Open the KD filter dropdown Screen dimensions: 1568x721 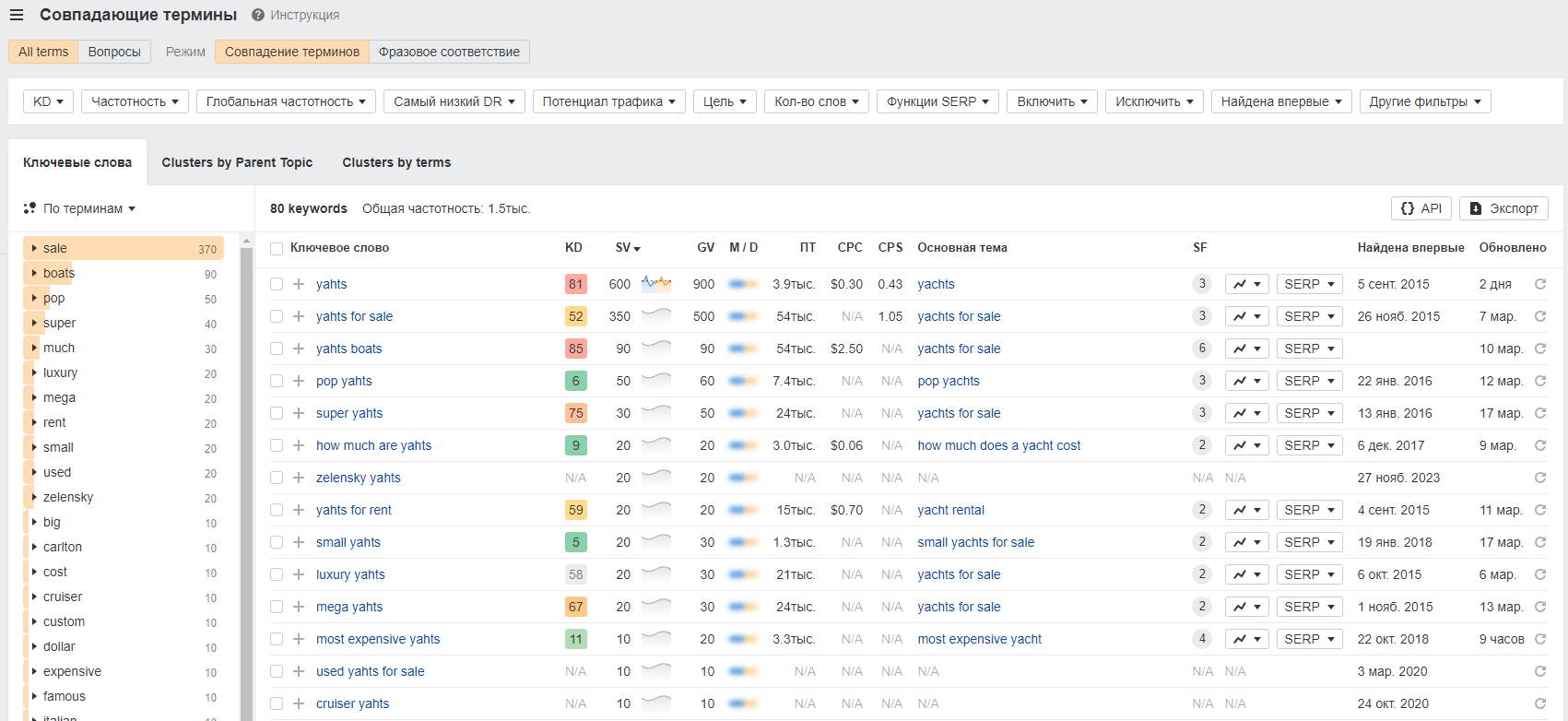point(48,101)
